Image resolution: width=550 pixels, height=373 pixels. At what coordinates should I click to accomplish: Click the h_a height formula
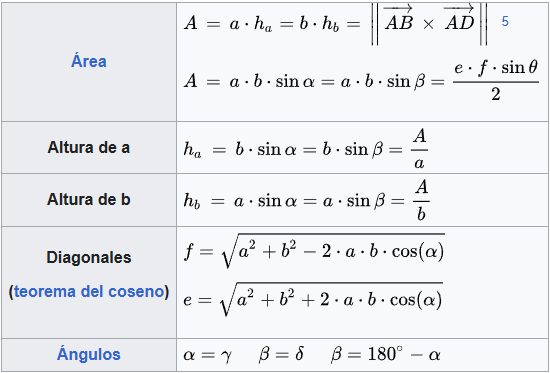(x=306, y=149)
